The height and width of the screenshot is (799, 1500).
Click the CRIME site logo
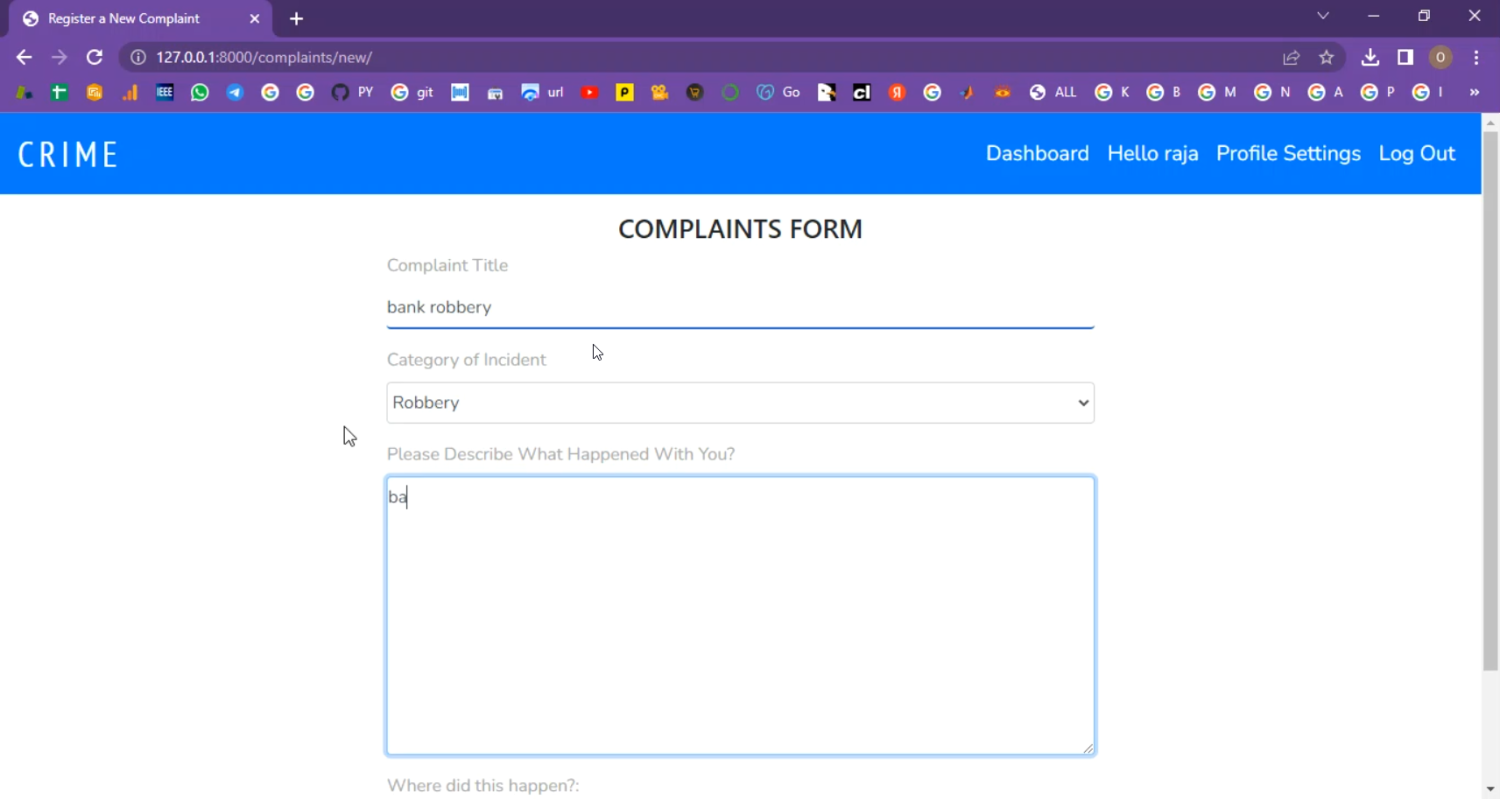coord(68,154)
